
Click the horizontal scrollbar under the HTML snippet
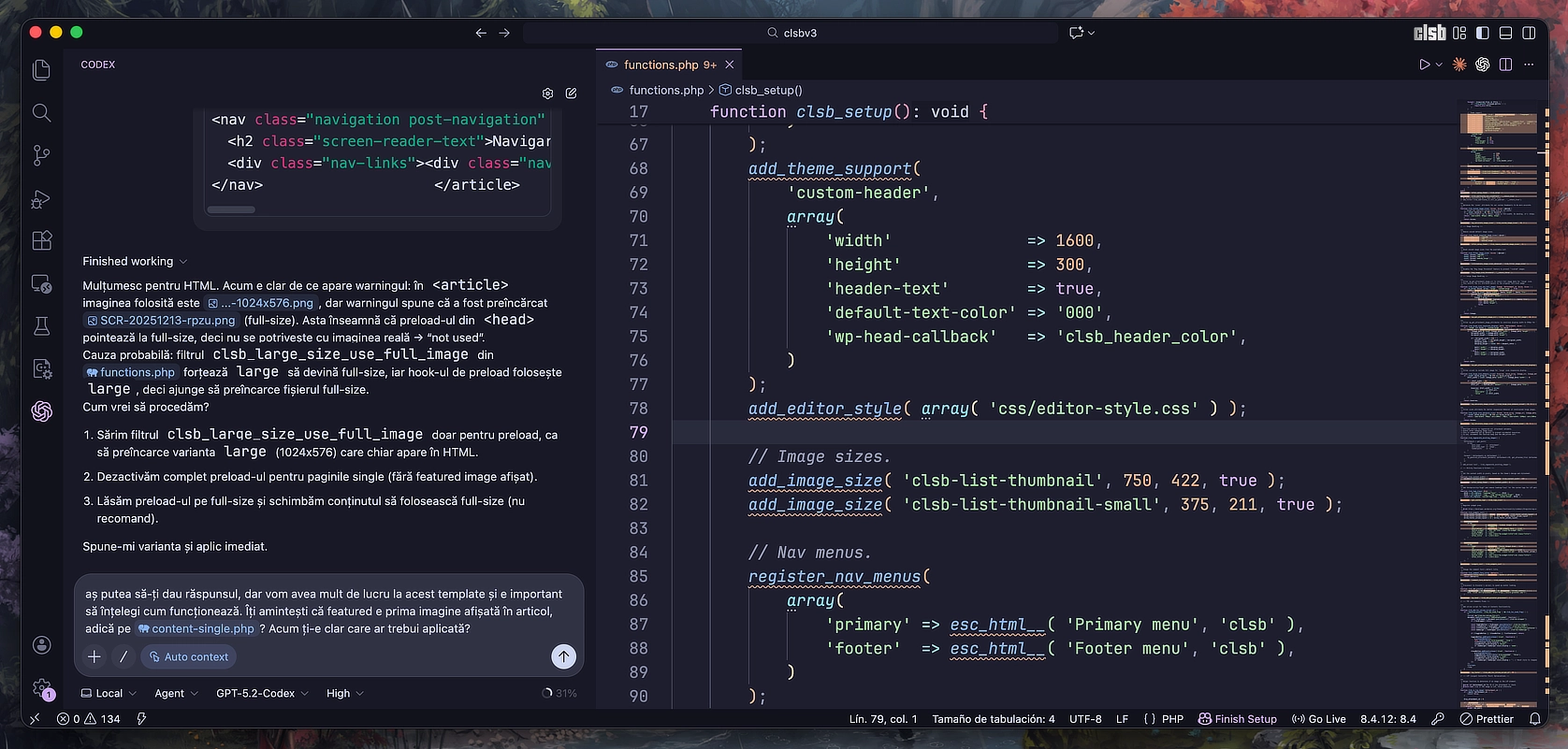pyautogui.click(x=231, y=209)
